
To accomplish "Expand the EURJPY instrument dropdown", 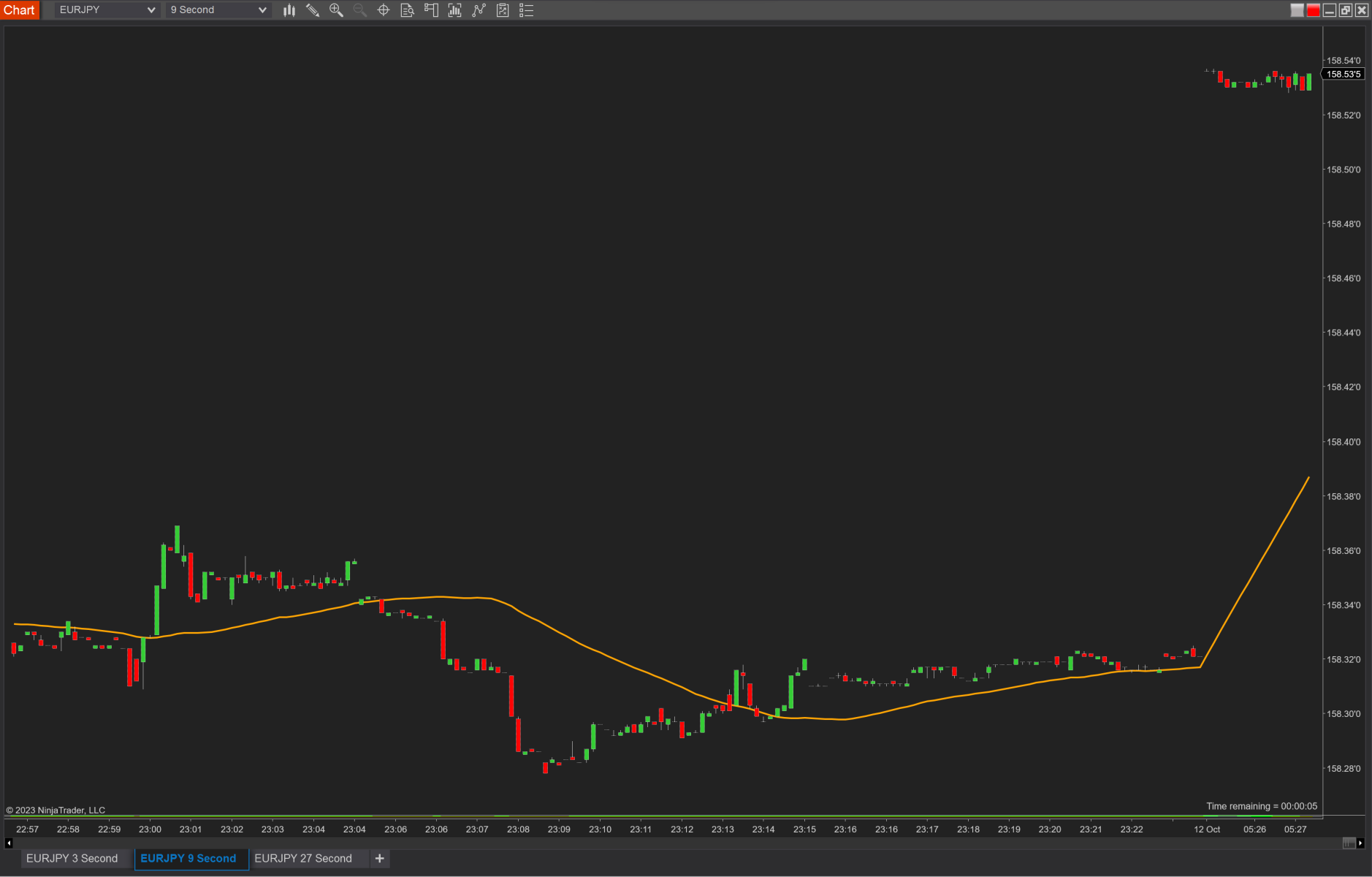I will (107, 10).
